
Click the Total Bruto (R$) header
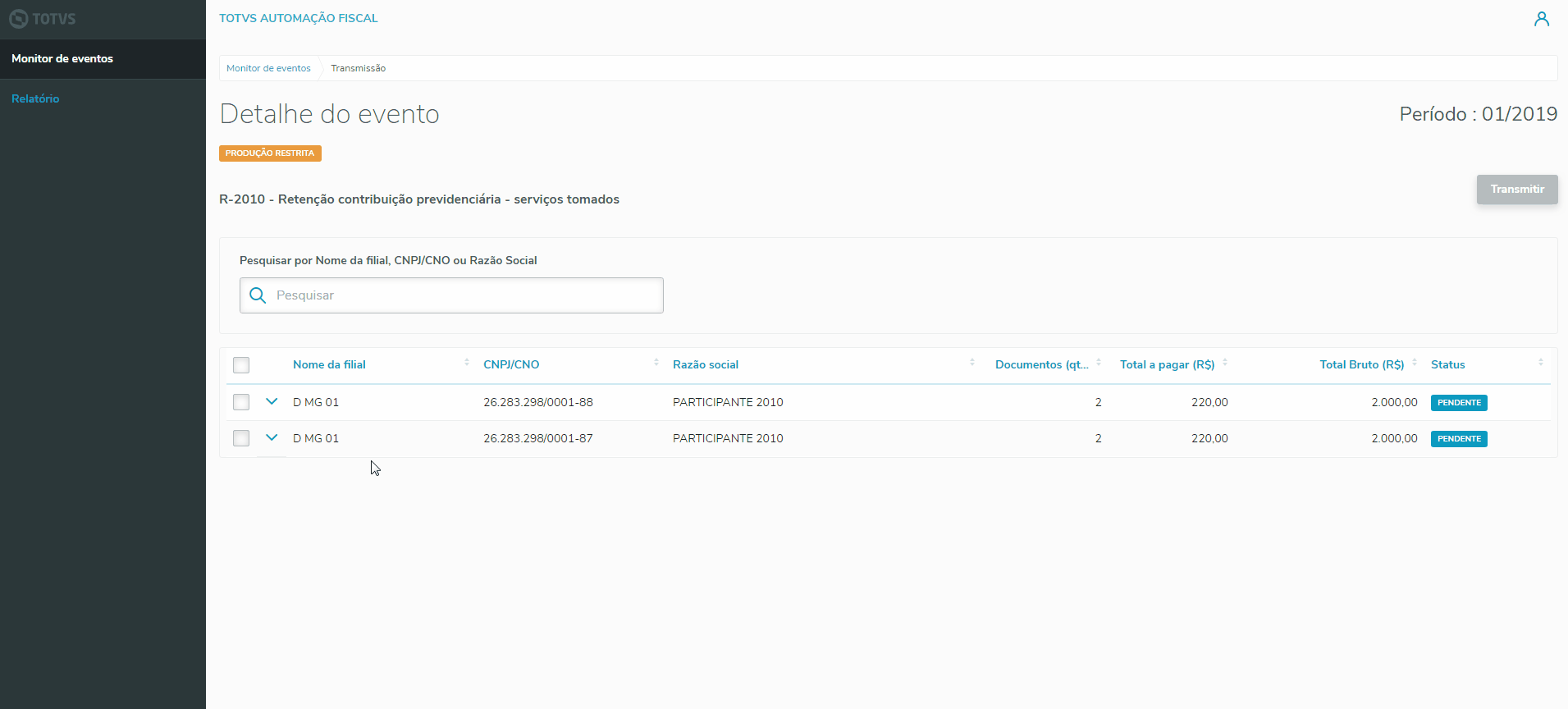point(1362,364)
